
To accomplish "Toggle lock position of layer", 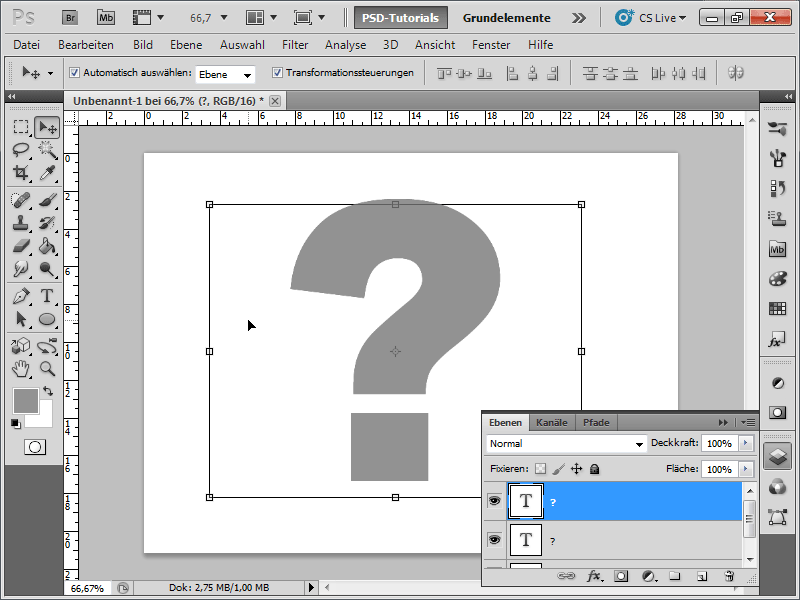I will 577,469.
